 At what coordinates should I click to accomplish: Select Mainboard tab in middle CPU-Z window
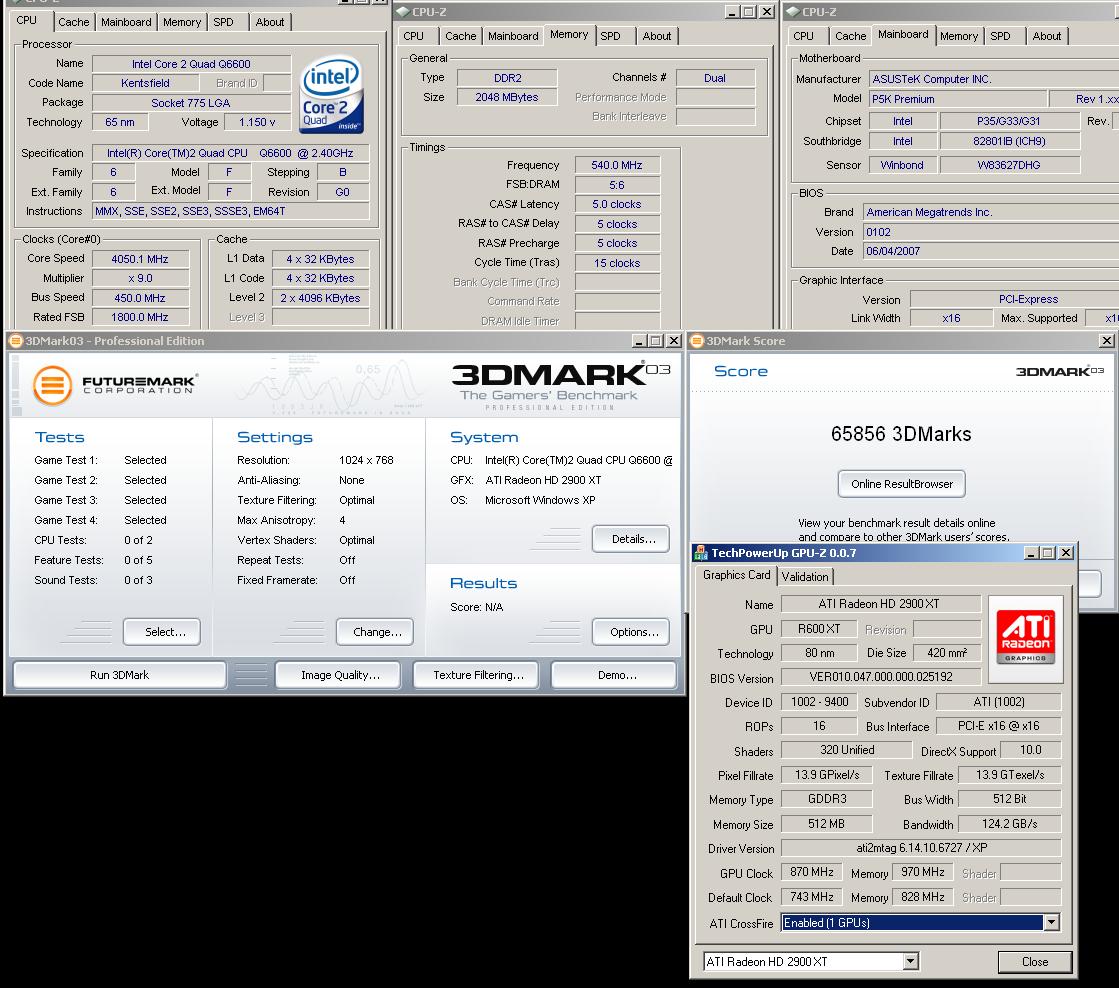tap(513, 36)
